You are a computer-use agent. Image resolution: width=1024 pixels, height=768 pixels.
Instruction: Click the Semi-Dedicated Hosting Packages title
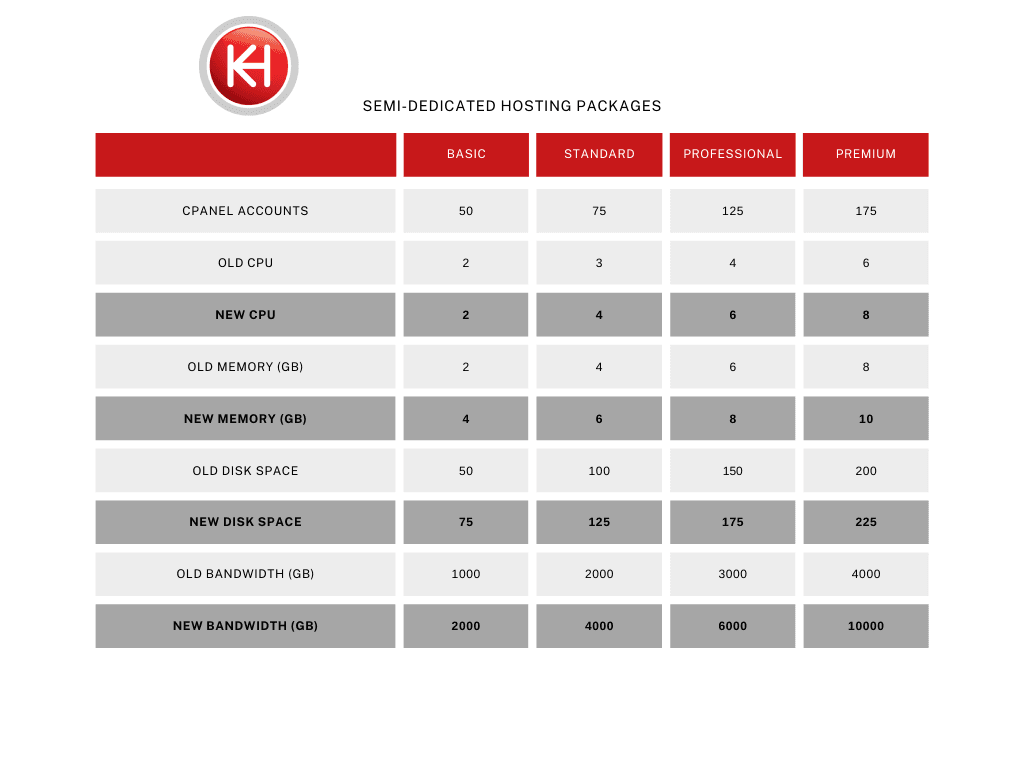(x=512, y=106)
